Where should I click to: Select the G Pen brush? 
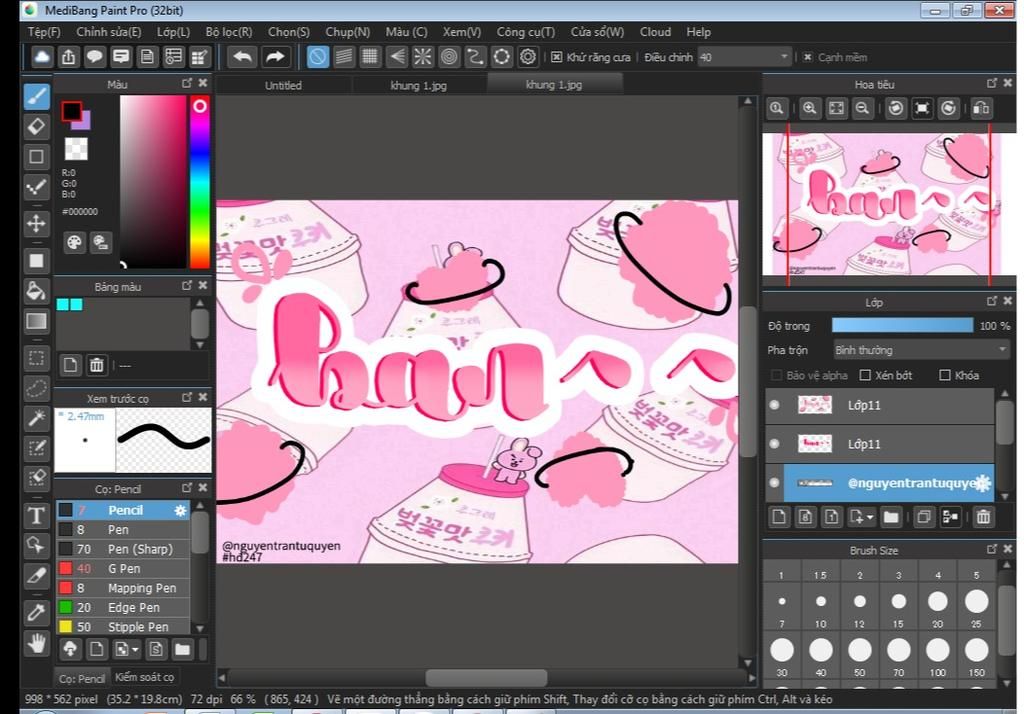coord(123,568)
